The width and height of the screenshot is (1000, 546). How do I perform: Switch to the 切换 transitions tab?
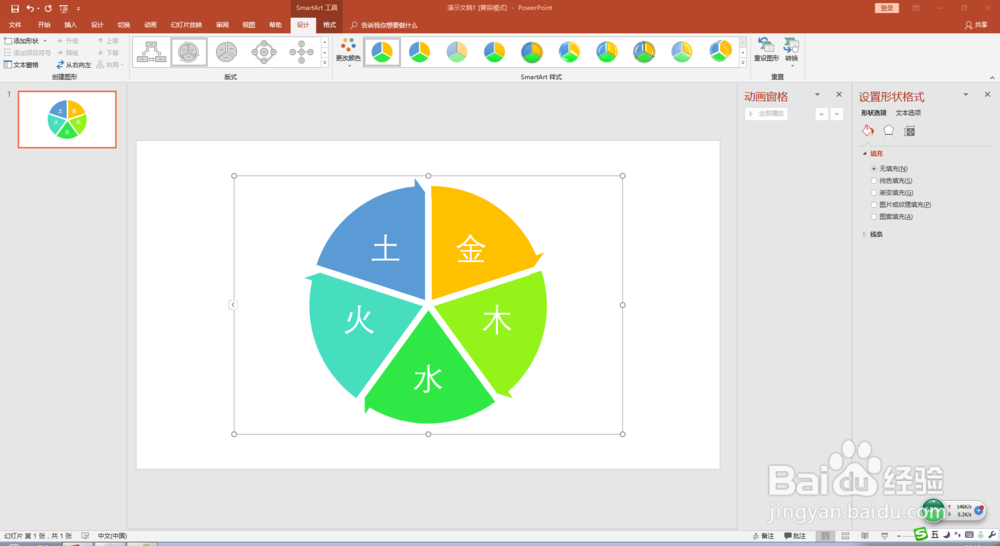click(124, 25)
